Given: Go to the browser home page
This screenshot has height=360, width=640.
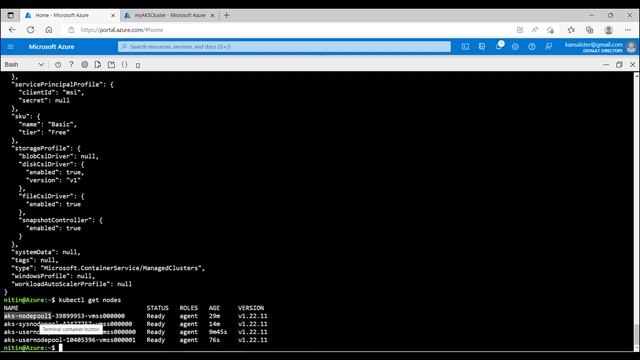Looking at the screenshot, I should (49, 30).
